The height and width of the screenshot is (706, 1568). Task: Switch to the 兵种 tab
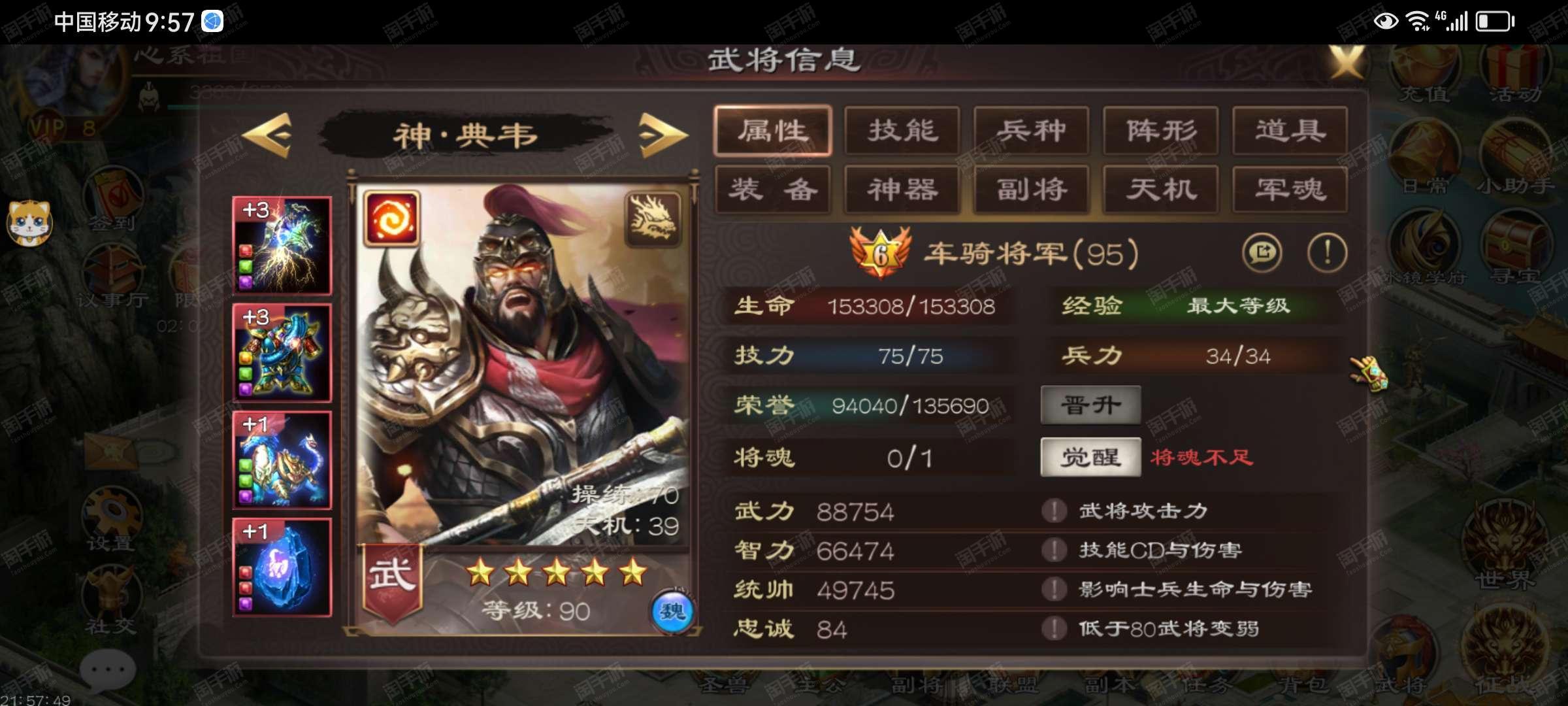click(x=1032, y=131)
